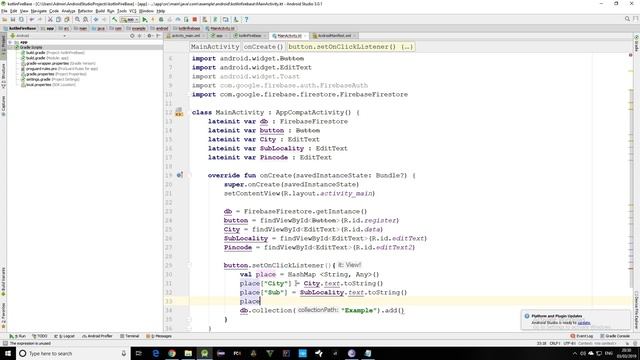640x360 pixels.
Task: Open the Android project view dropdown
Action: coord(40,36)
